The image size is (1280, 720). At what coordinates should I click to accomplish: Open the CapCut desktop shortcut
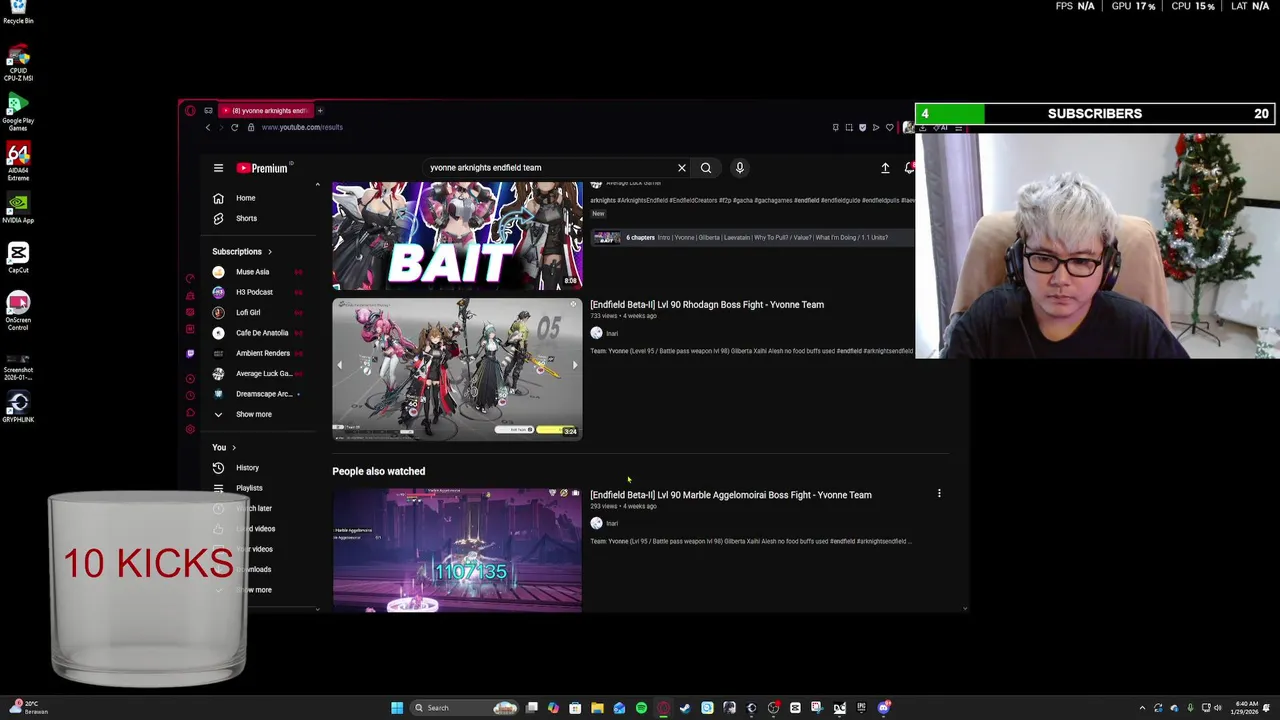[x=18, y=258]
